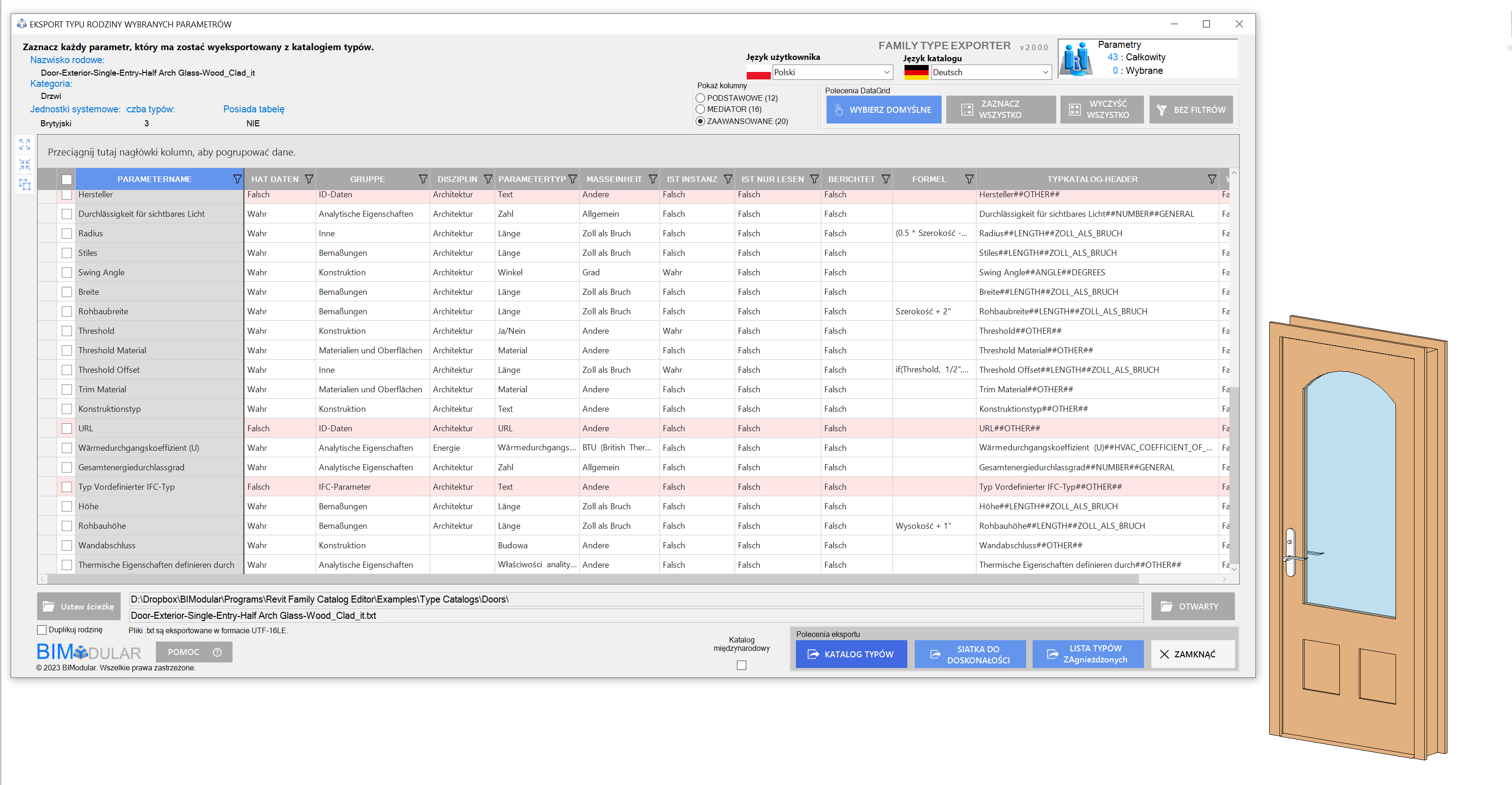Image resolution: width=1512 pixels, height=785 pixels.
Task: Click filter icon on IST INSTANZ column
Action: (728, 179)
